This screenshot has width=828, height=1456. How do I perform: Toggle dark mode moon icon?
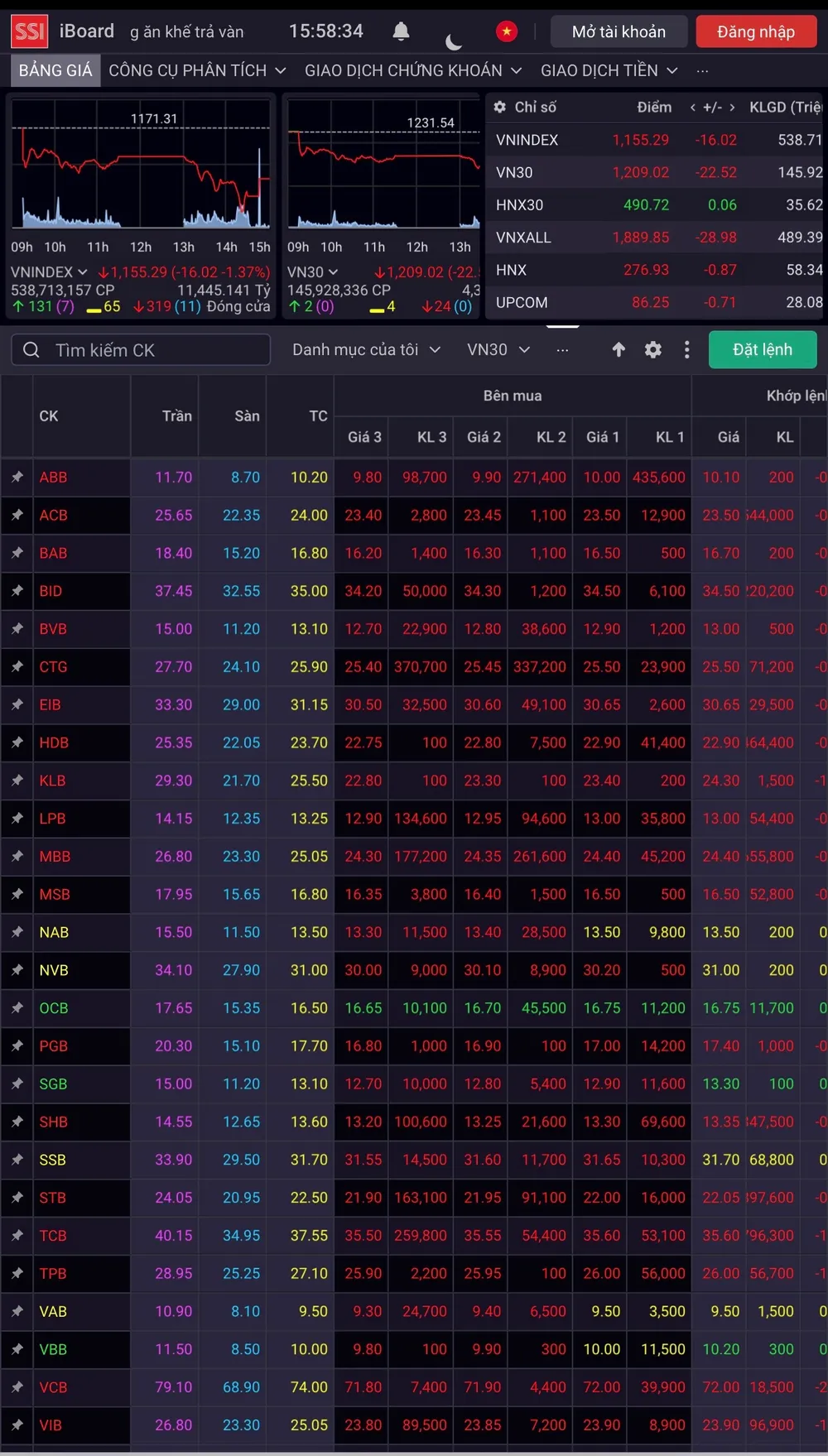pos(453,41)
